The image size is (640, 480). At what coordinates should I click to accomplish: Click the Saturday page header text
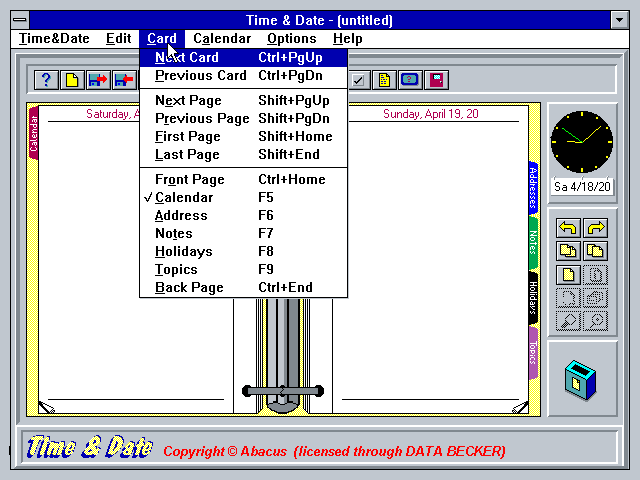(113, 114)
